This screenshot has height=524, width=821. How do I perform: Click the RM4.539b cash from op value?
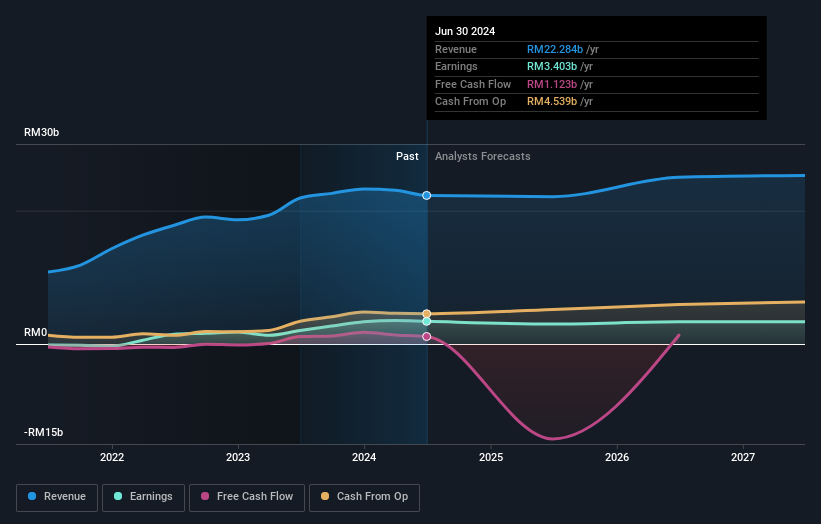(552, 102)
